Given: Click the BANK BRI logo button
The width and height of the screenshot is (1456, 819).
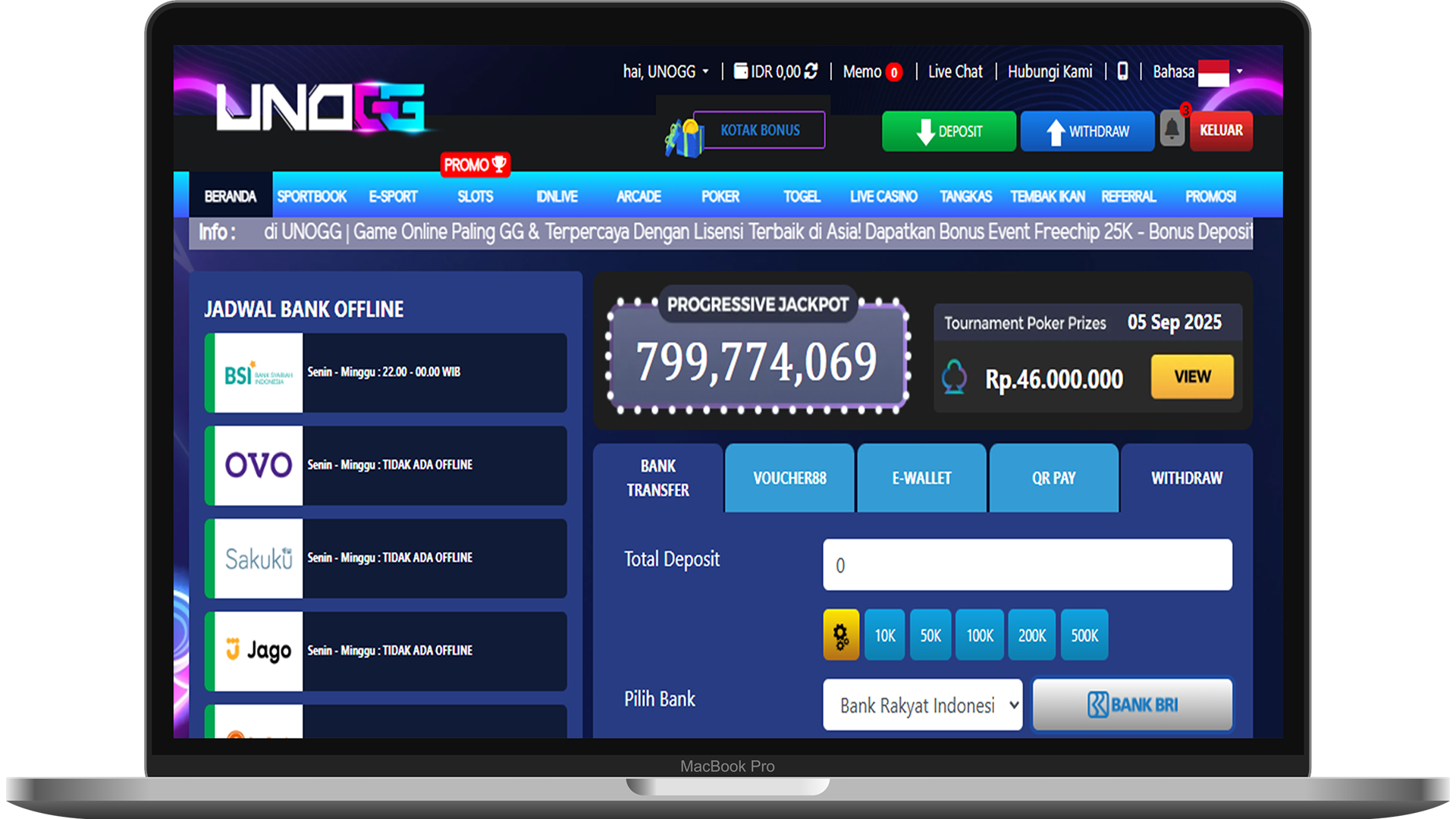Looking at the screenshot, I should pos(1132,704).
